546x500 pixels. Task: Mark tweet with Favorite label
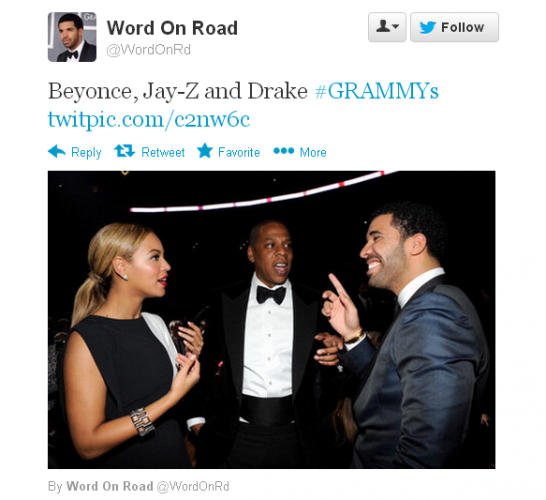click(239, 152)
